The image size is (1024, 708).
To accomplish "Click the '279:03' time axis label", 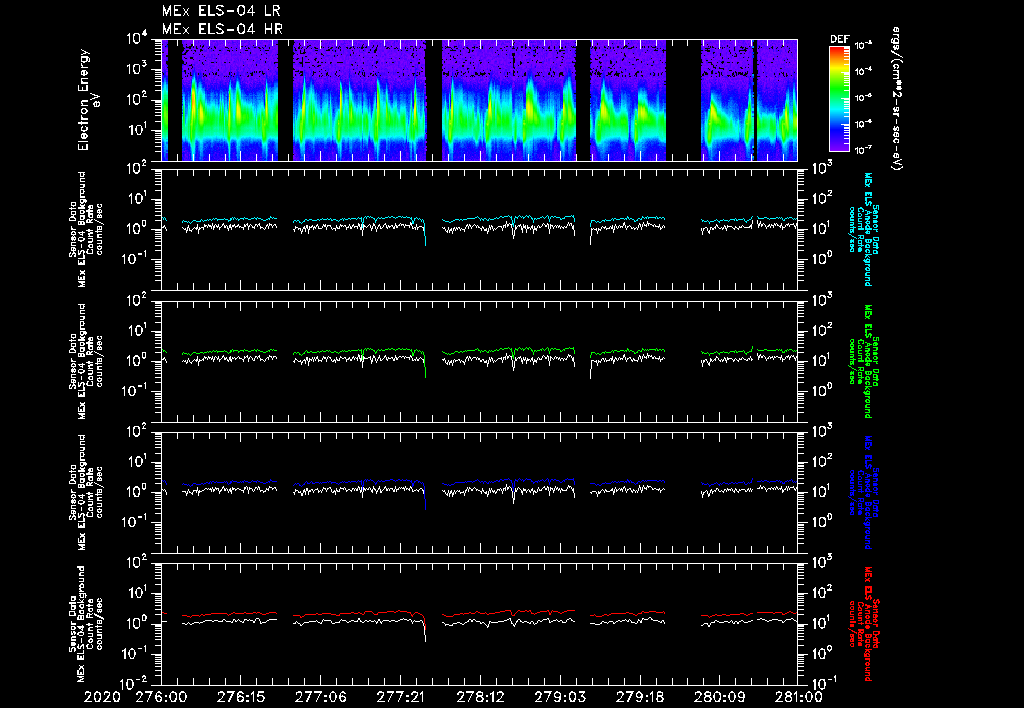I will (559, 697).
